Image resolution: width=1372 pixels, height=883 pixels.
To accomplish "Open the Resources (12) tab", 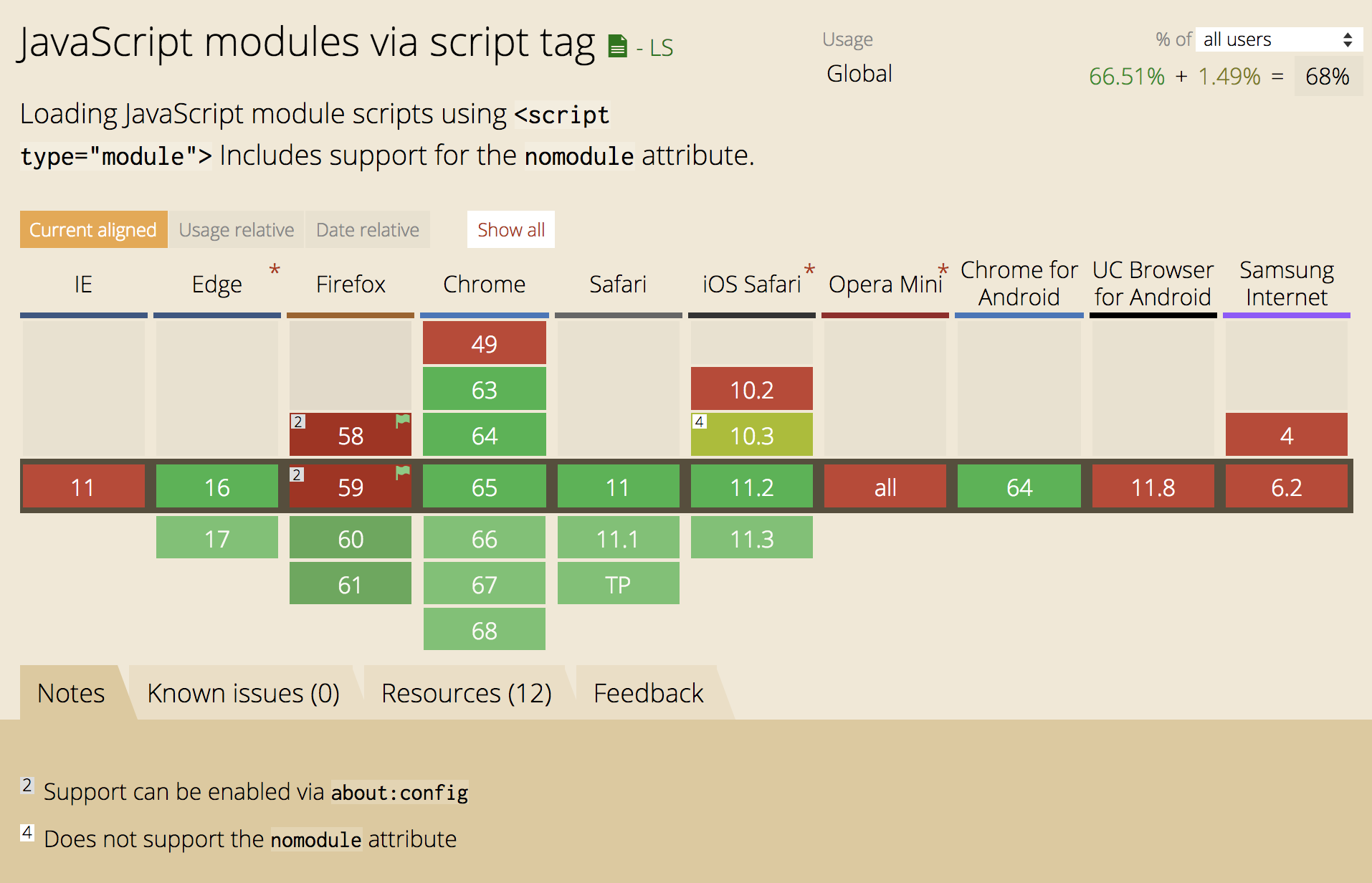I will click(x=466, y=693).
